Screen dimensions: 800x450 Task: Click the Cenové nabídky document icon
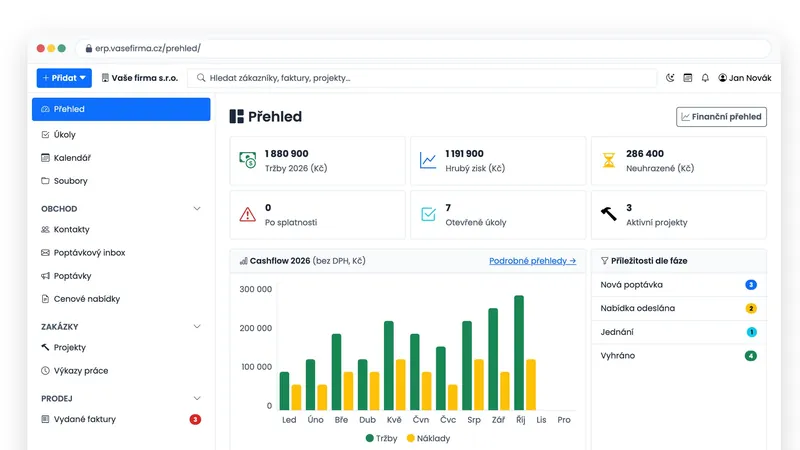point(45,299)
